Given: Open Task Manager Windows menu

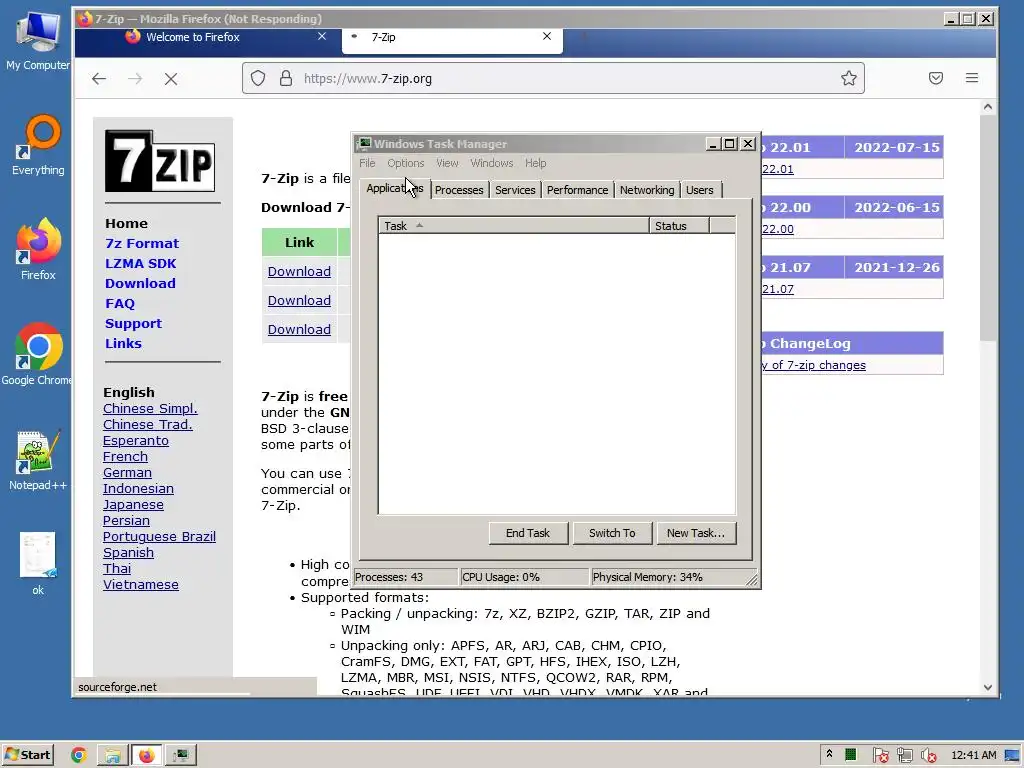Looking at the screenshot, I should (x=492, y=163).
